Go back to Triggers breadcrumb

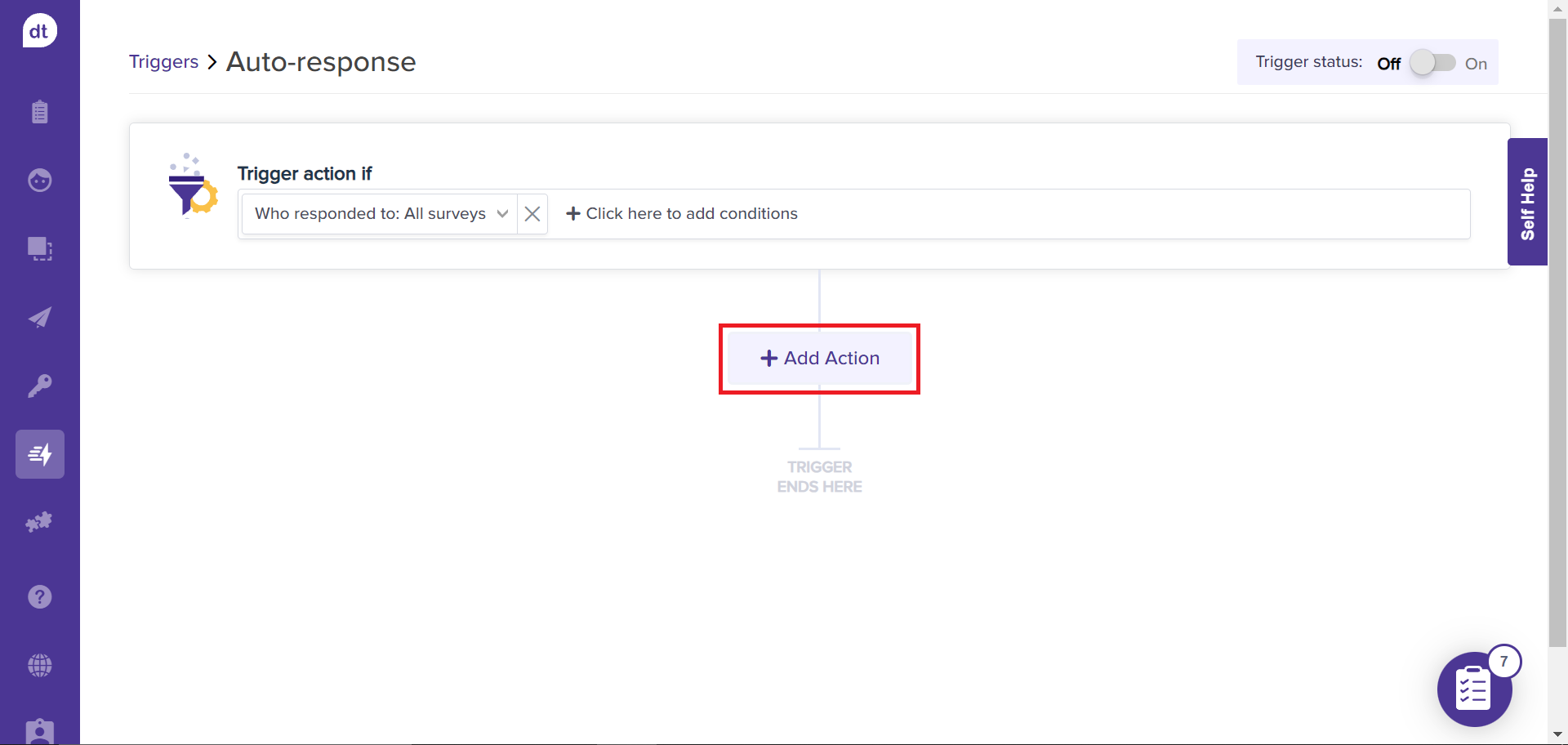coord(163,62)
